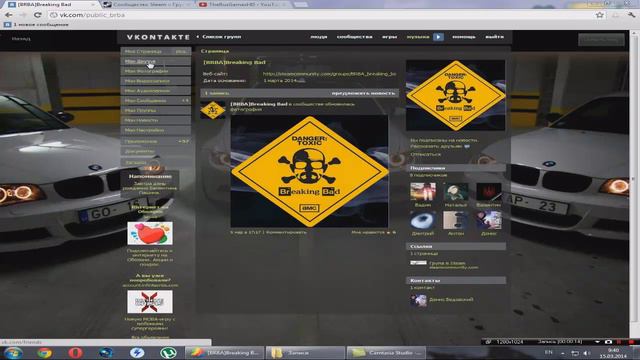Click 'Отписаться' to unsubscribe
640x360 pixels.
pos(425,154)
